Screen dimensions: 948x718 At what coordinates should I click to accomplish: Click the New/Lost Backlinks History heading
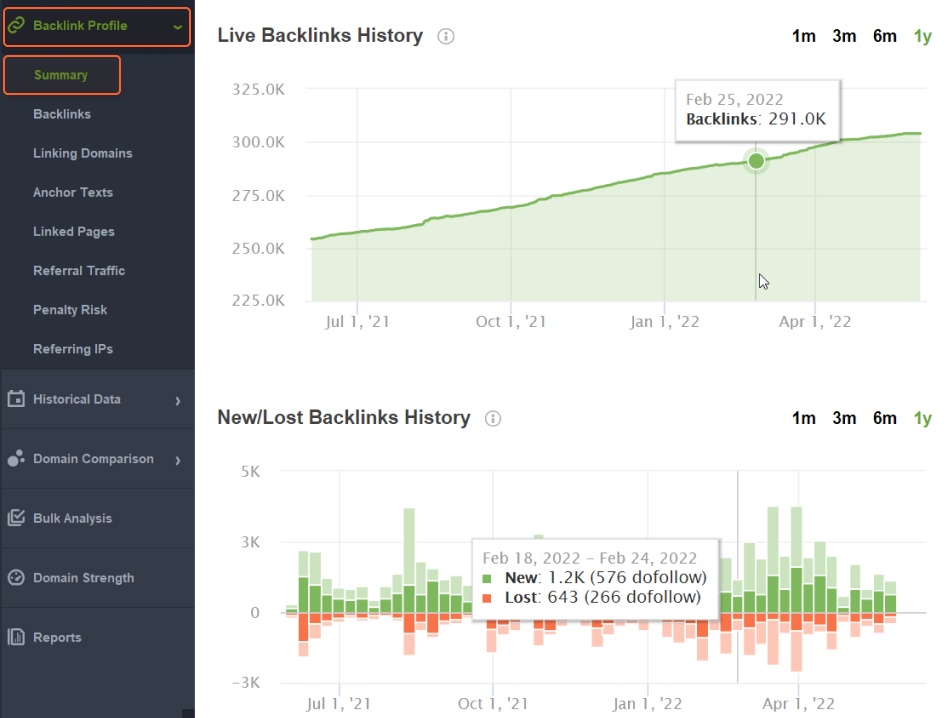[x=343, y=418]
